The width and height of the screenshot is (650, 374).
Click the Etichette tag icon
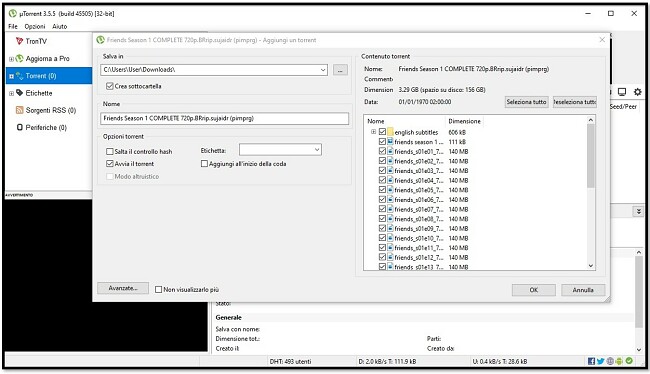pyautogui.click(x=19, y=93)
